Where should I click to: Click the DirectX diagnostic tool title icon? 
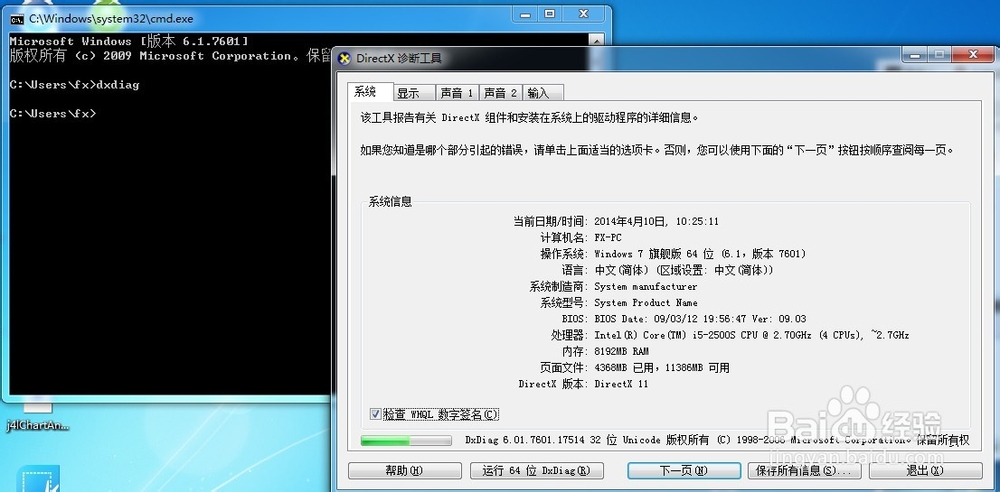point(344,59)
